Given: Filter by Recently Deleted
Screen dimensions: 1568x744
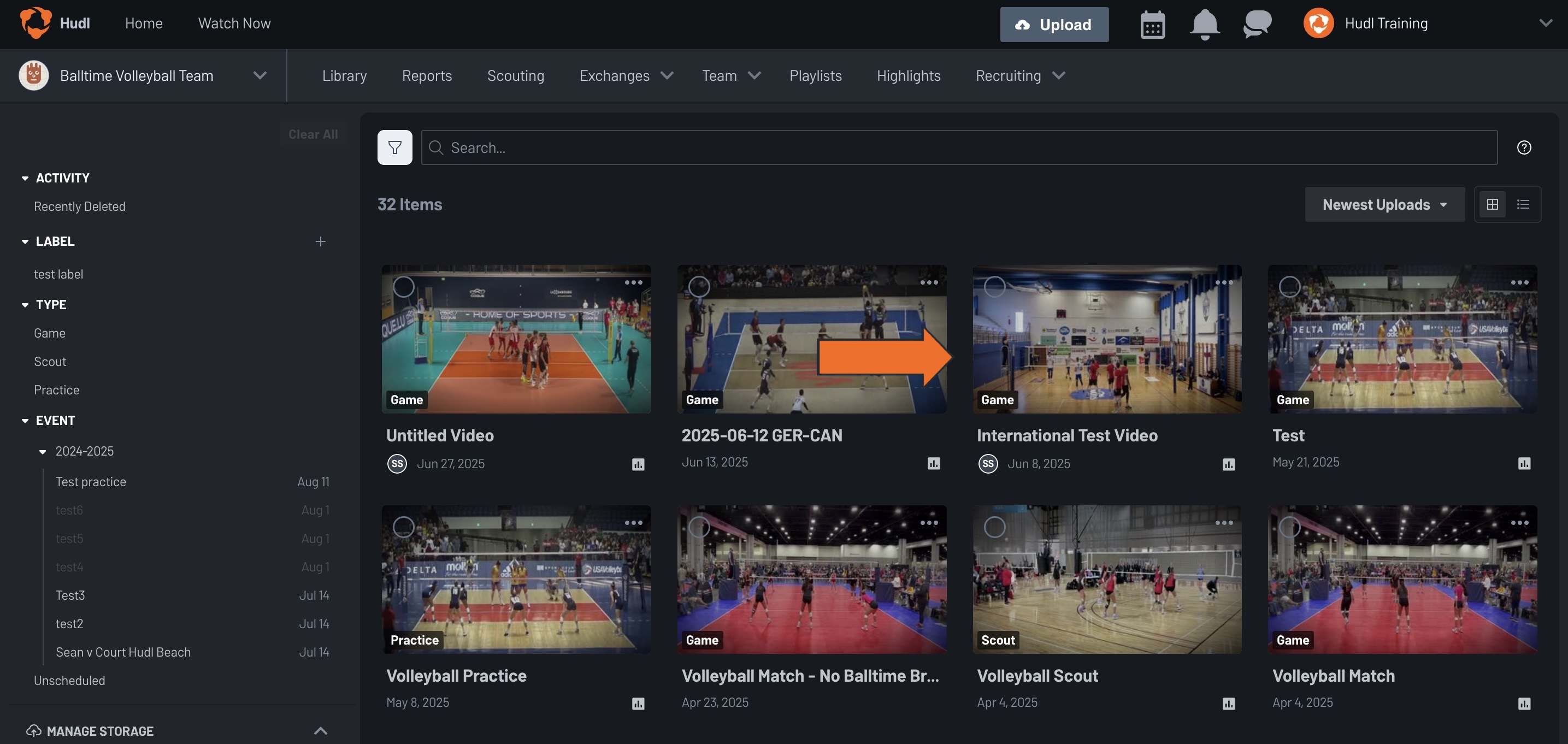Looking at the screenshot, I should tap(80, 206).
